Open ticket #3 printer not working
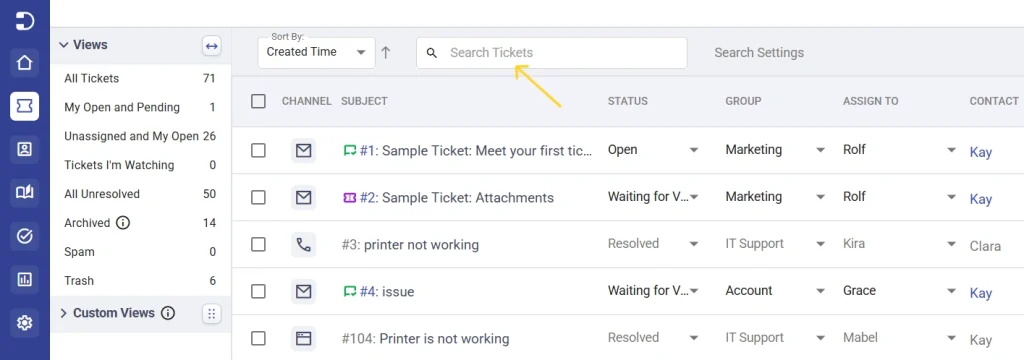The image size is (1024, 360). (410, 245)
